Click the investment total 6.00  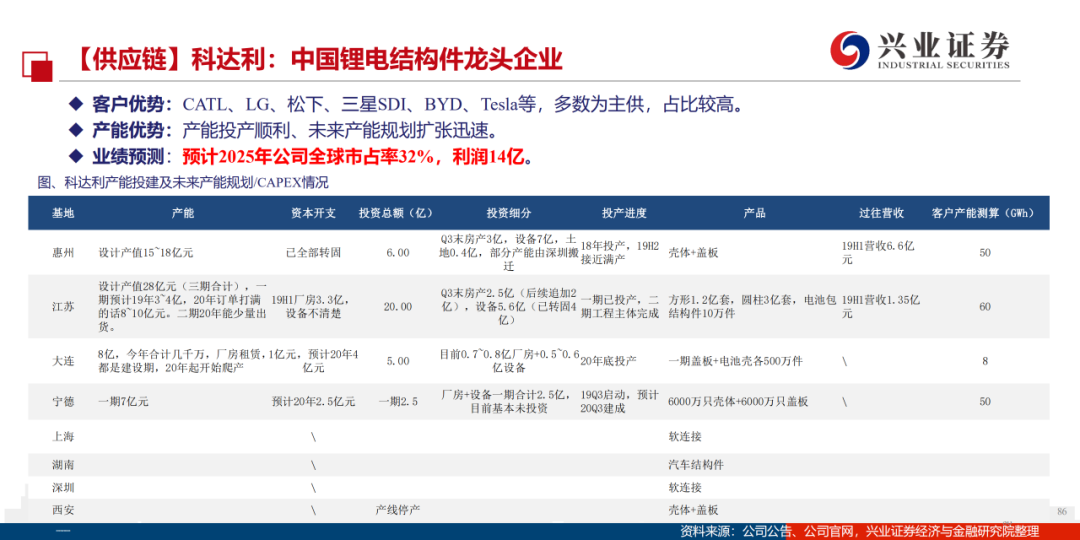(x=398, y=253)
